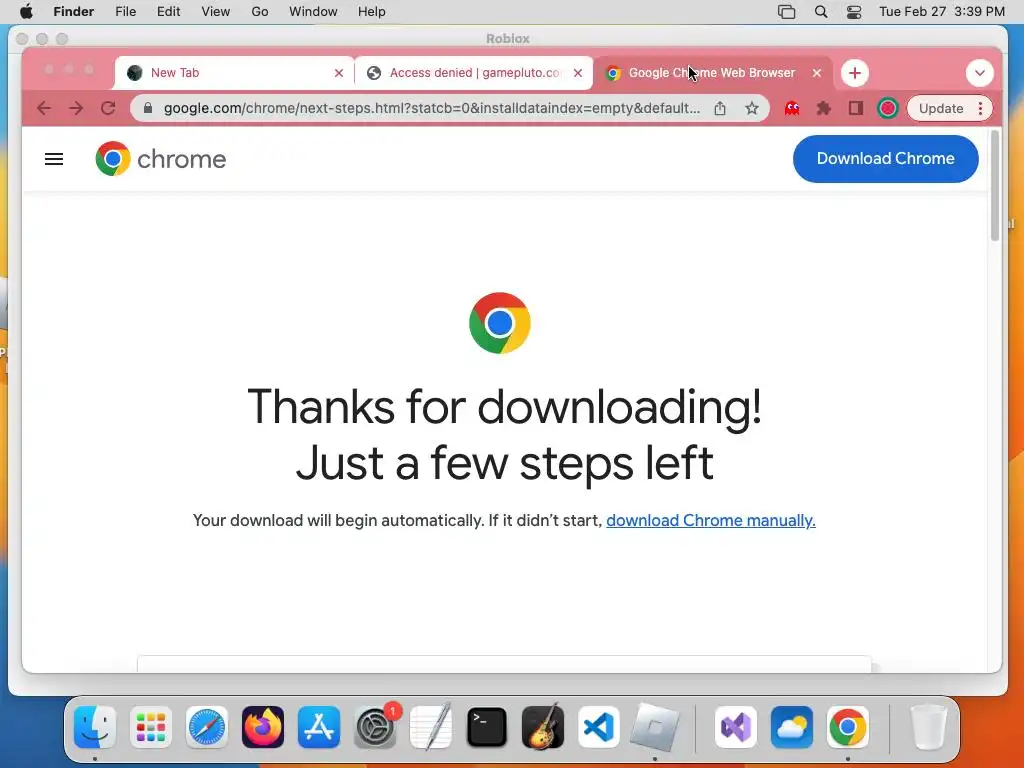Switch to Google Chrome in the Dock
This screenshot has height=768, width=1024.
point(848,727)
